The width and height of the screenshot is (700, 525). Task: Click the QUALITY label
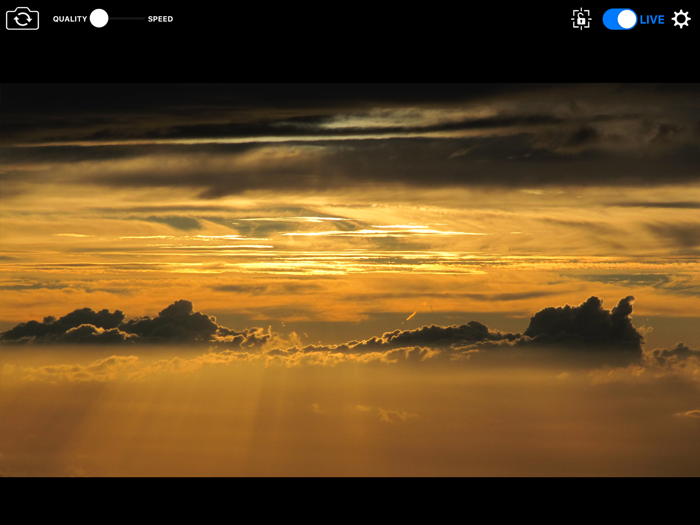pyautogui.click(x=70, y=19)
